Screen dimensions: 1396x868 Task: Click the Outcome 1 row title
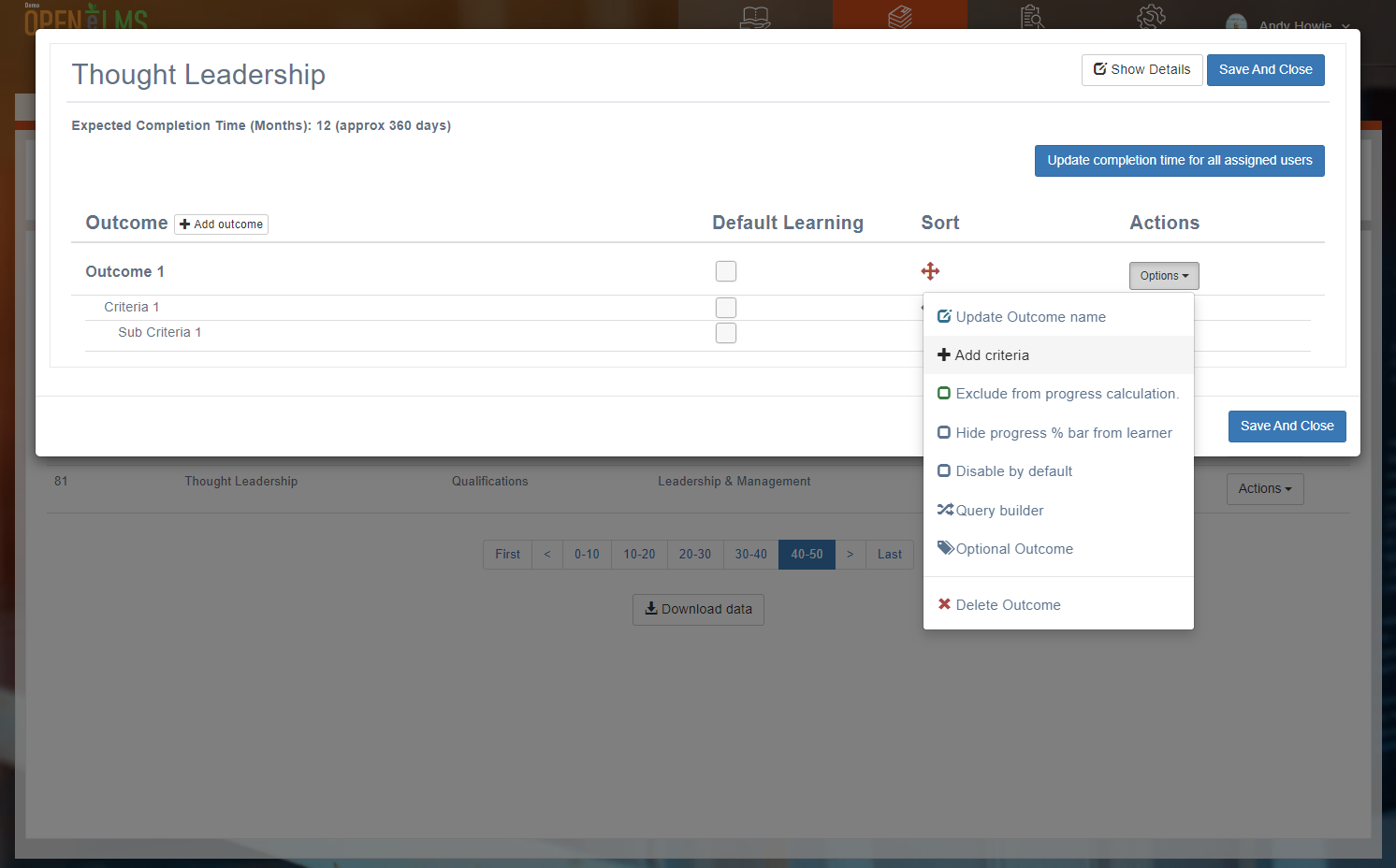[124, 272]
